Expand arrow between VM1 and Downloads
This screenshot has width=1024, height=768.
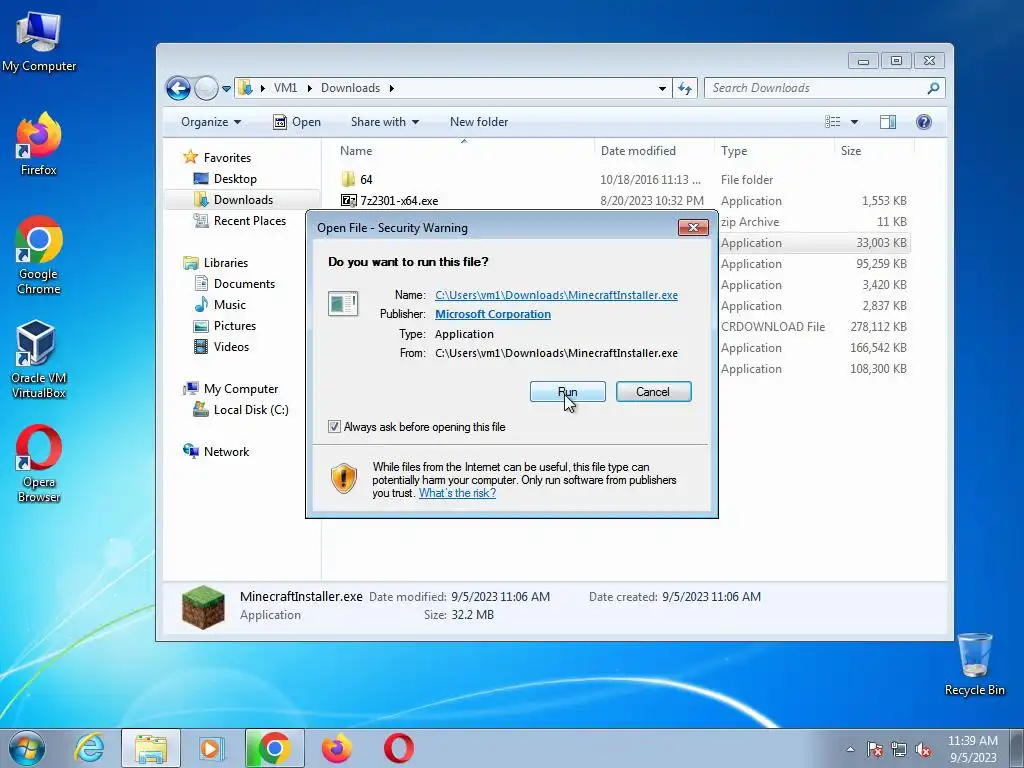(x=309, y=88)
